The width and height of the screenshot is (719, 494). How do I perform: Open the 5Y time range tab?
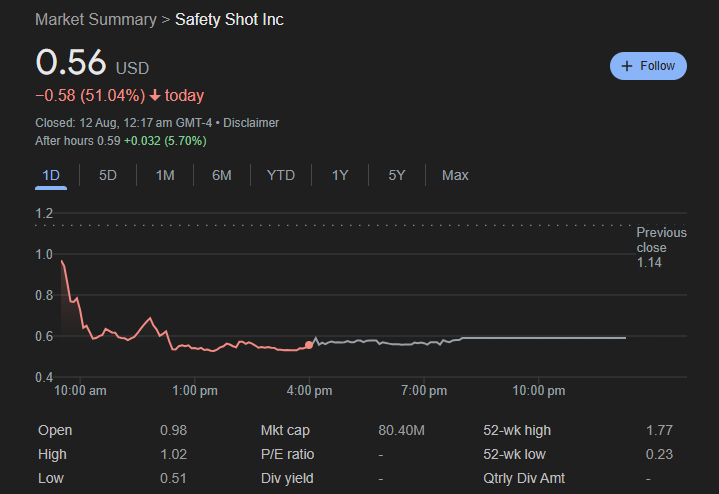point(397,175)
